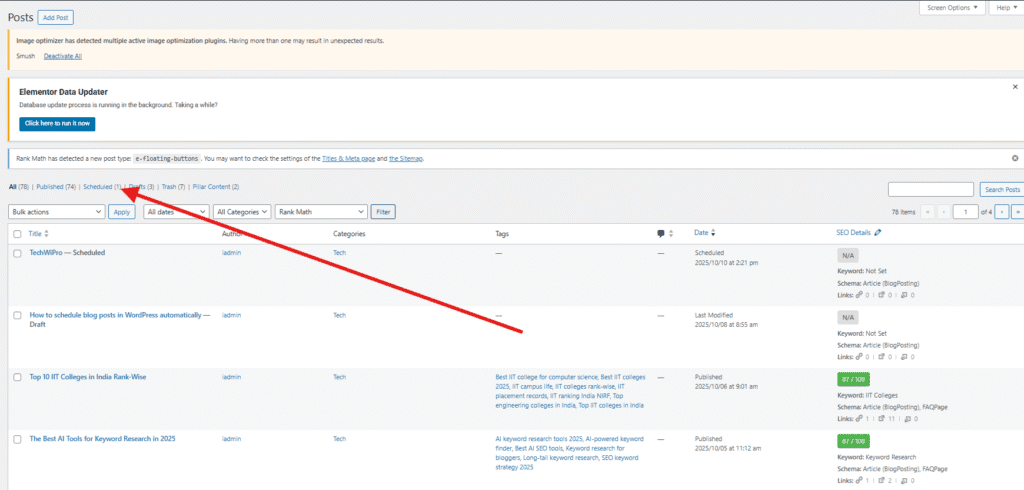
Task: Dismiss the Elementor Data Updater notice
Action: pyautogui.click(x=1015, y=87)
